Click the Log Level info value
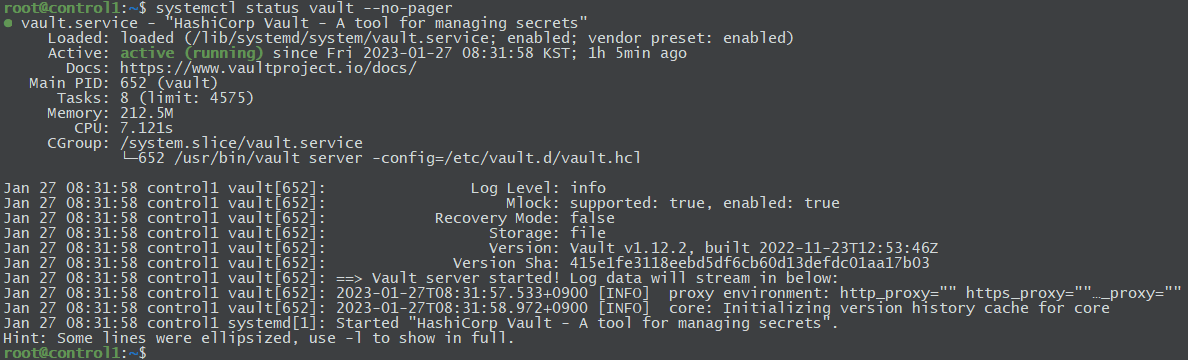 (x=588, y=188)
